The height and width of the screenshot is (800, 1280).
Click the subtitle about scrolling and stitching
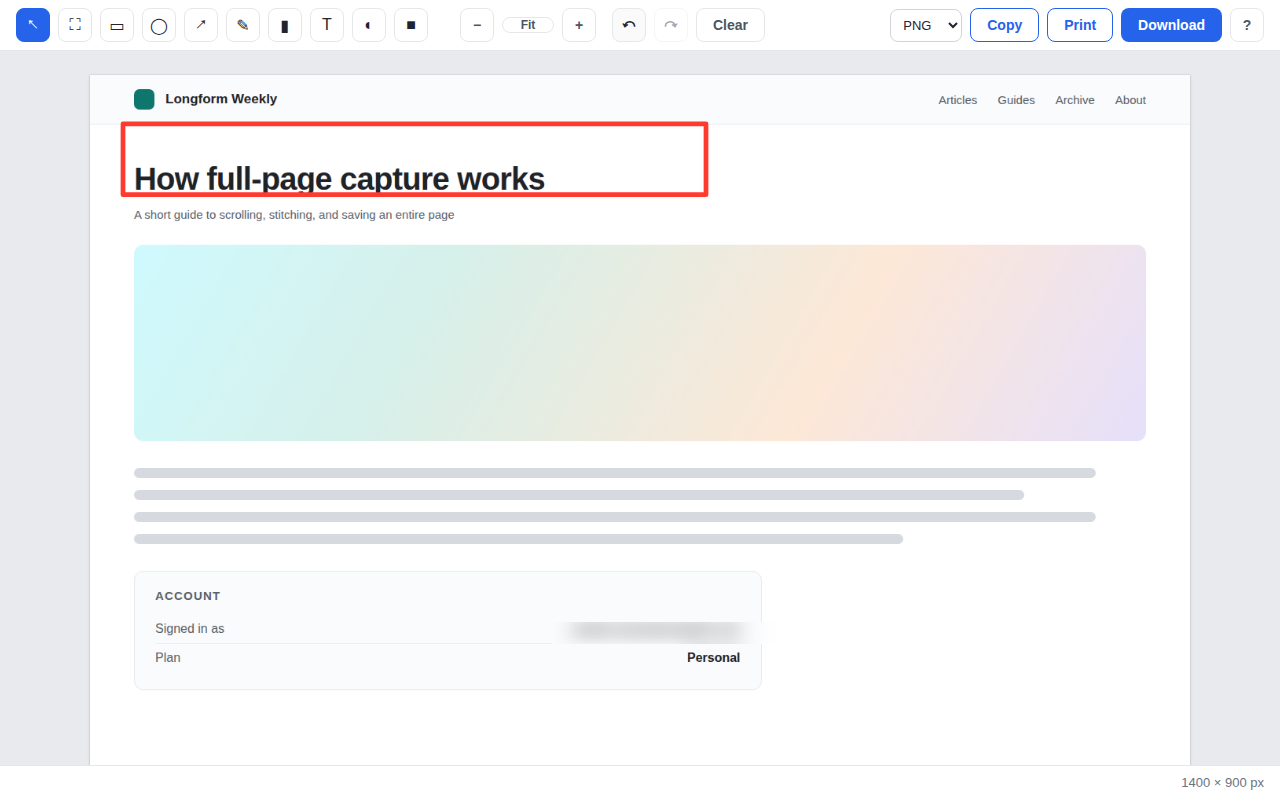coord(294,214)
